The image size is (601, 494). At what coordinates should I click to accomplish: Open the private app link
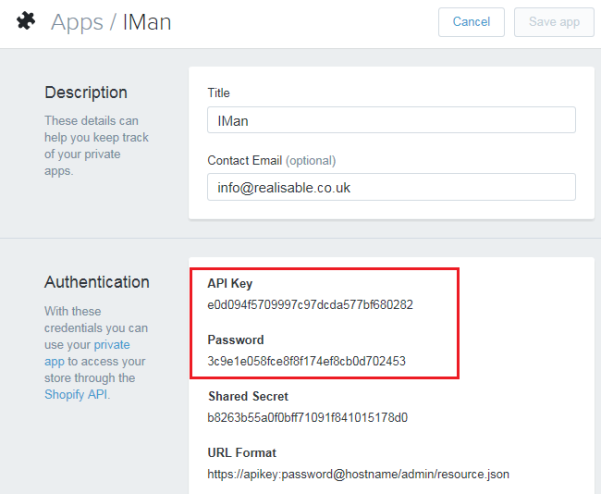[87, 353]
